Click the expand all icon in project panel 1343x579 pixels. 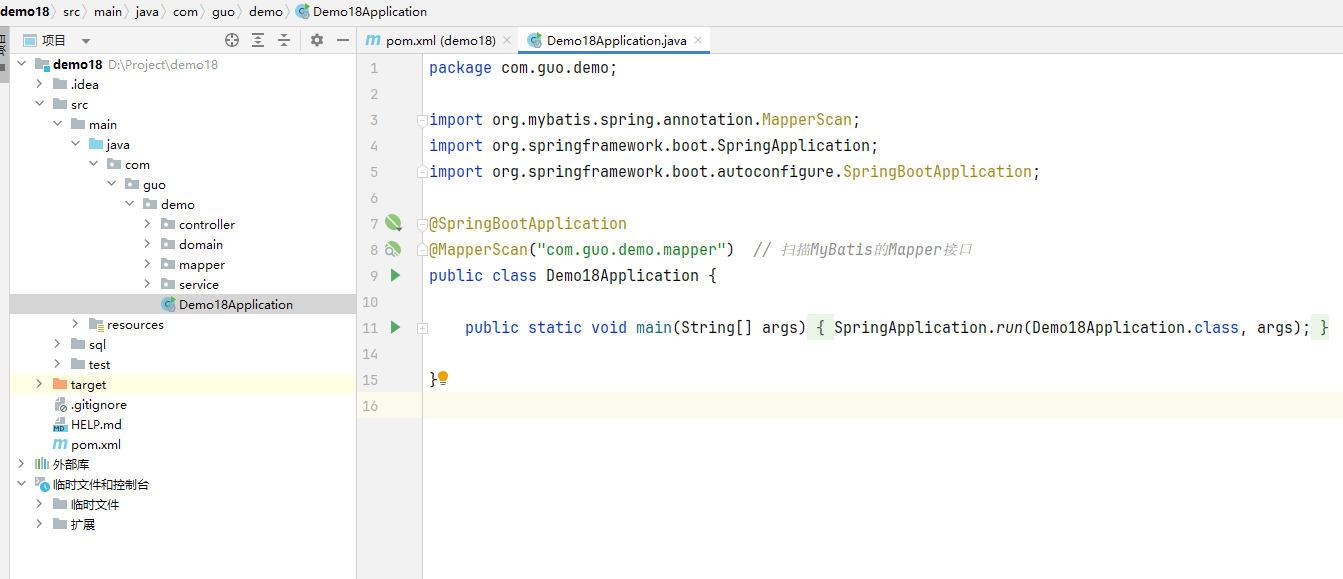[258, 40]
